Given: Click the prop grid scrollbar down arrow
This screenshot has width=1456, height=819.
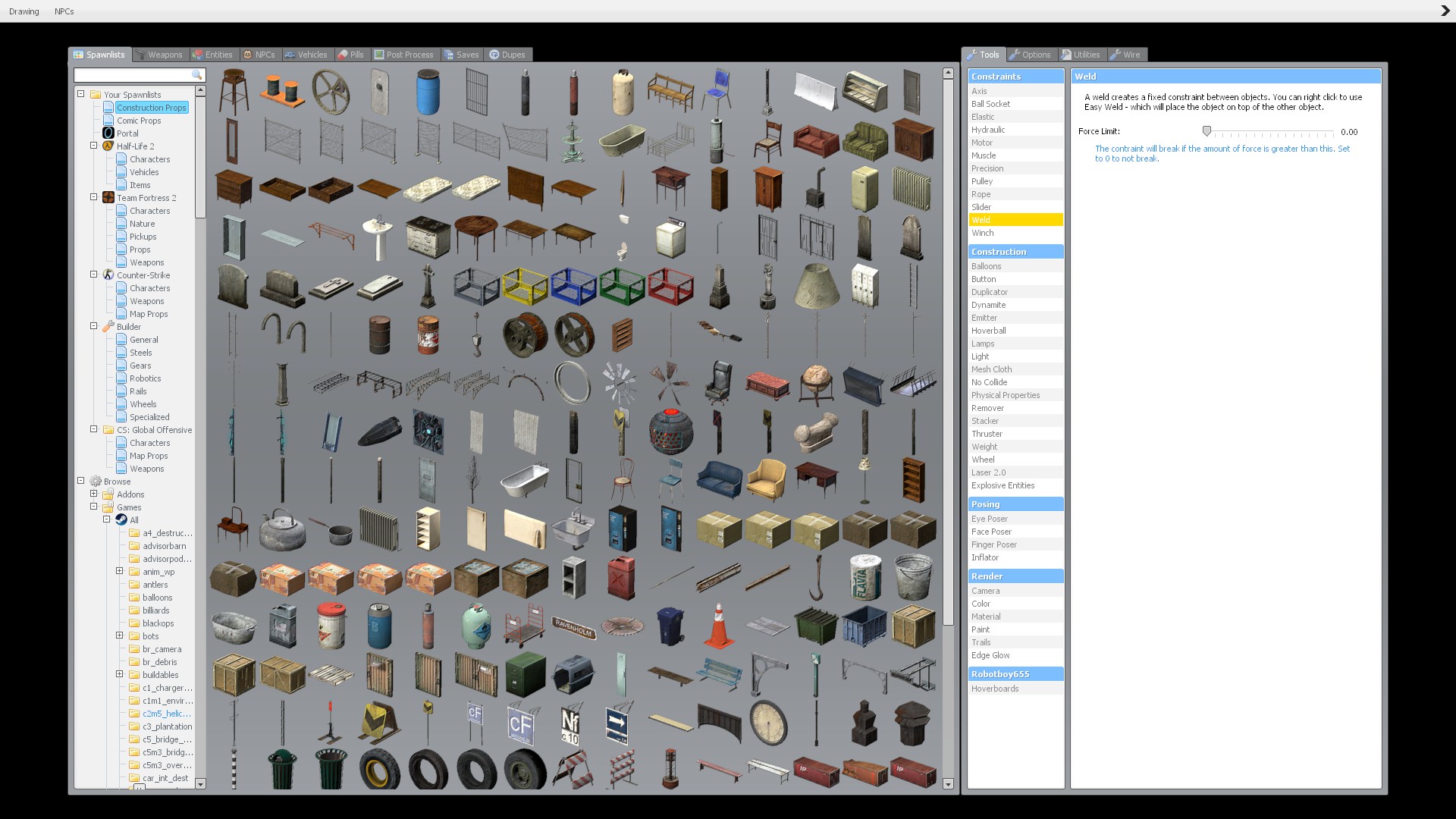Looking at the screenshot, I should point(948,783).
